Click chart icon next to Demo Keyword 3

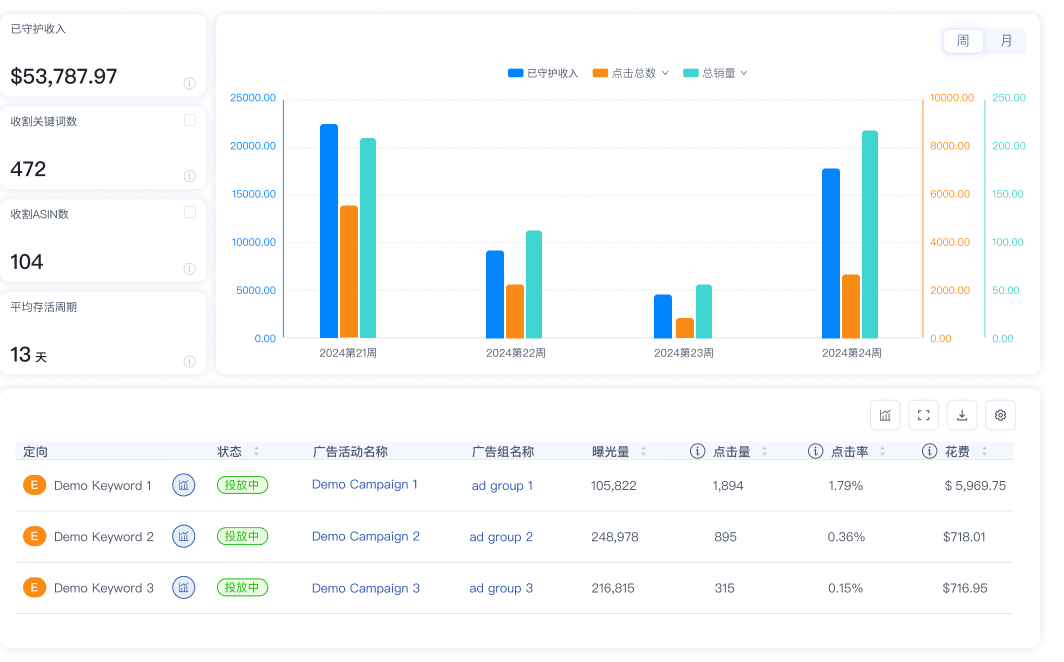pyautogui.click(x=184, y=587)
